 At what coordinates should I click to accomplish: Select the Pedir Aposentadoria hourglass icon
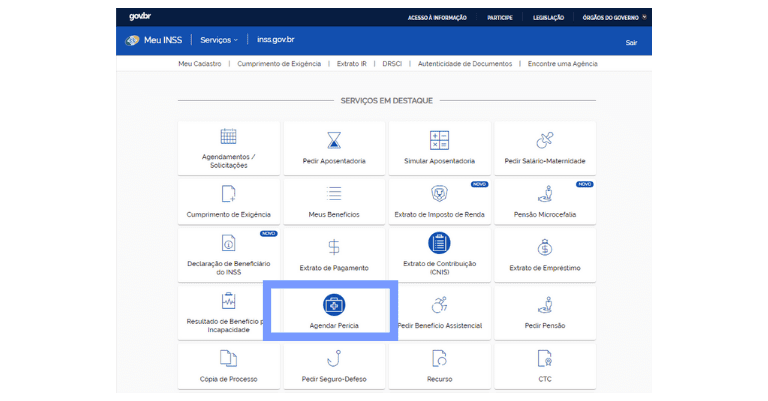click(x=334, y=140)
